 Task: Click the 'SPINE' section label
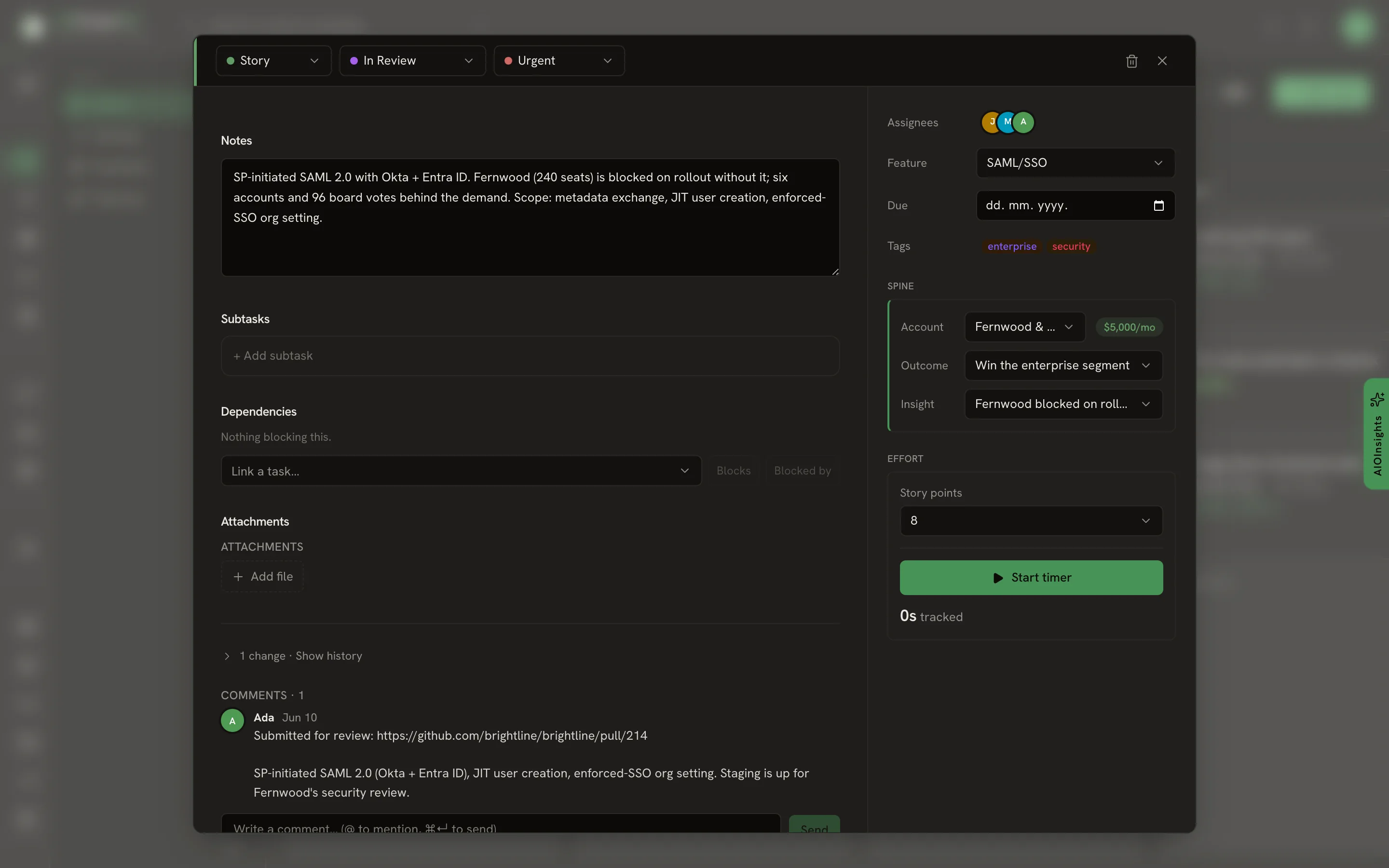pos(900,286)
